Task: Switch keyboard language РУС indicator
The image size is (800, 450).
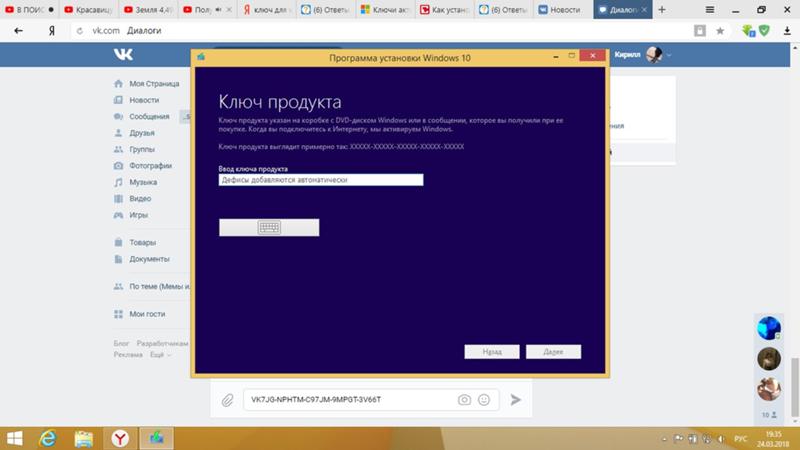Action: [740, 439]
